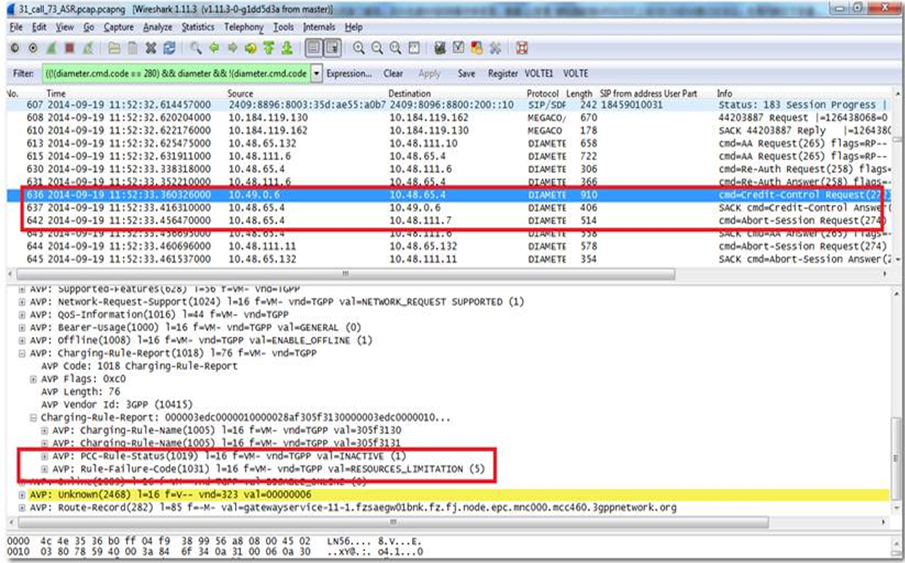This screenshot has width=905, height=563.
Task: Reset zoom to normal size icon
Action: 395,49
